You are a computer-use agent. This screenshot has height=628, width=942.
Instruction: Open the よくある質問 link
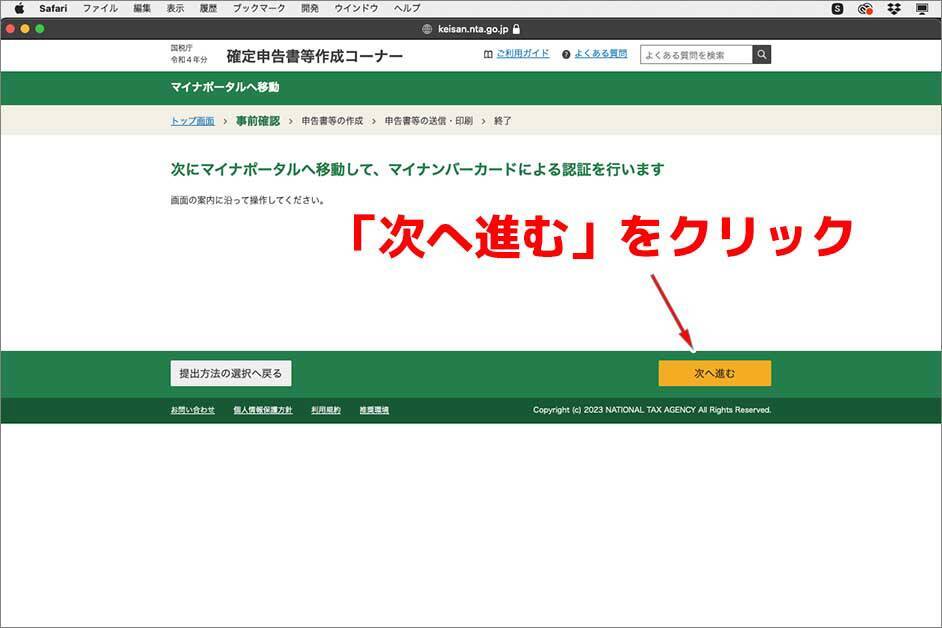(x=600, y=54)
